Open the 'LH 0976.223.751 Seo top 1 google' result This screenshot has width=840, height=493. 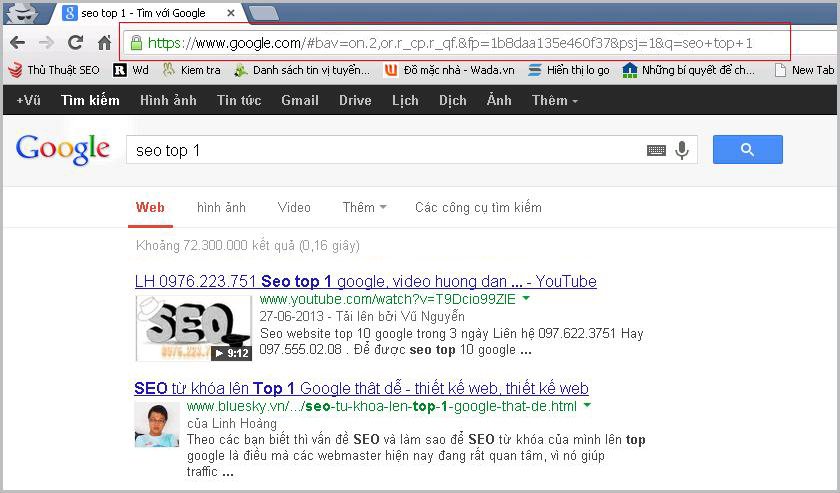(x=365, y=281)
